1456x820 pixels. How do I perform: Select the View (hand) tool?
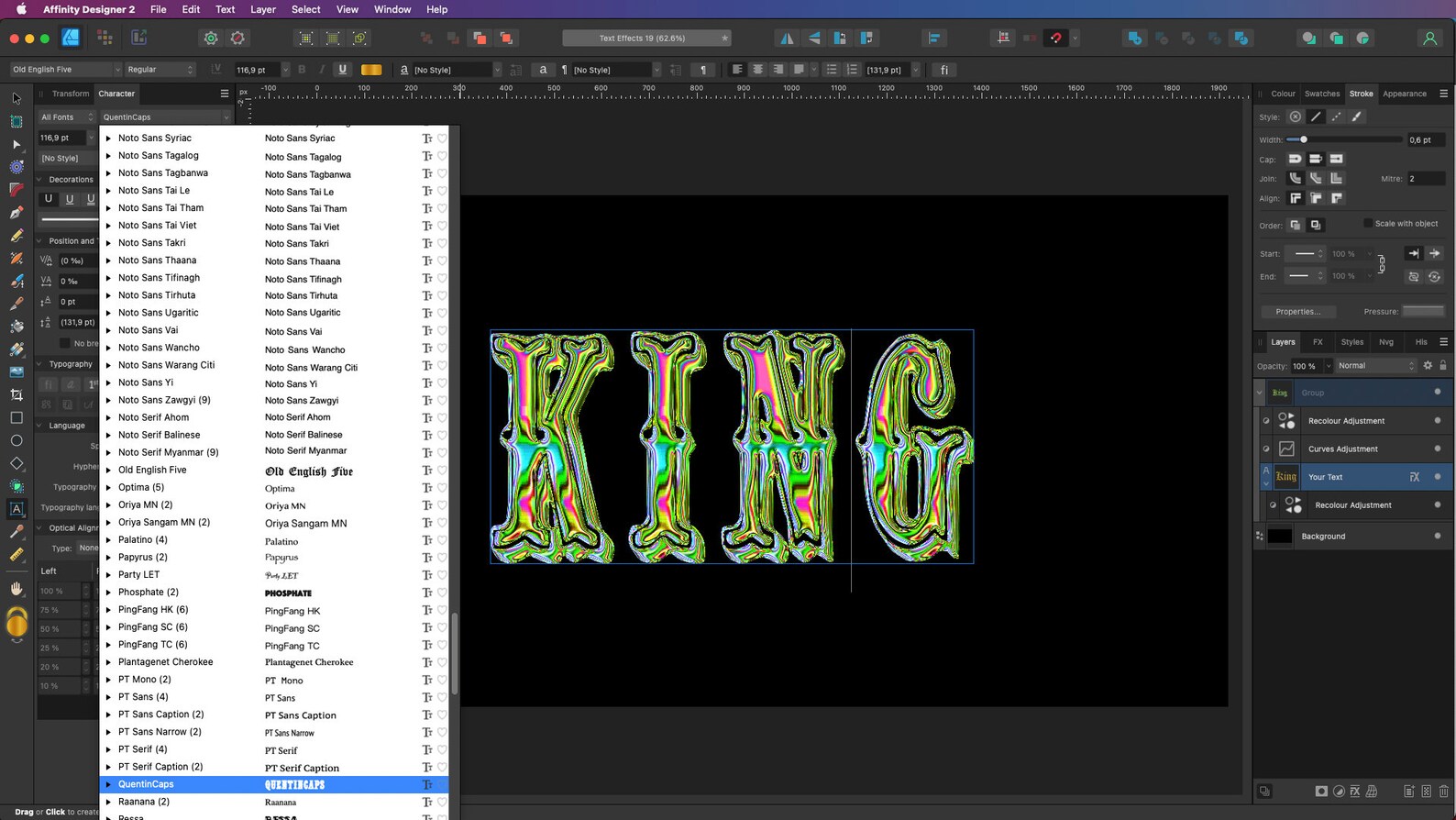click(17, 589)
